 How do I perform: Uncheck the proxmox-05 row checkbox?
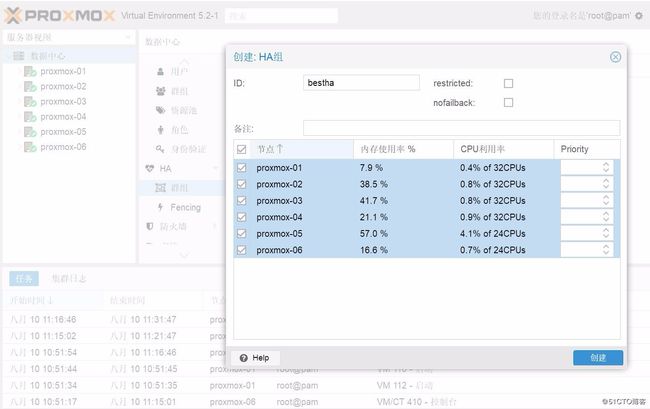pyautogui.click(x=241, y=234)
